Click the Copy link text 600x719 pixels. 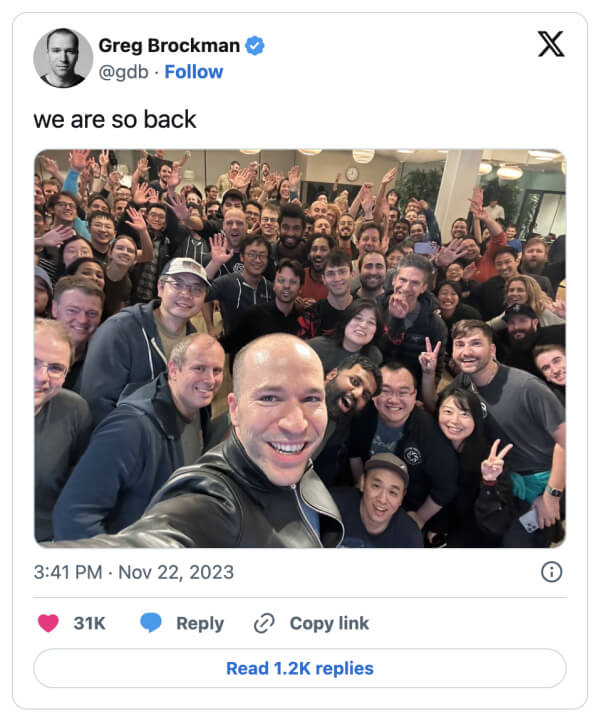329,623
